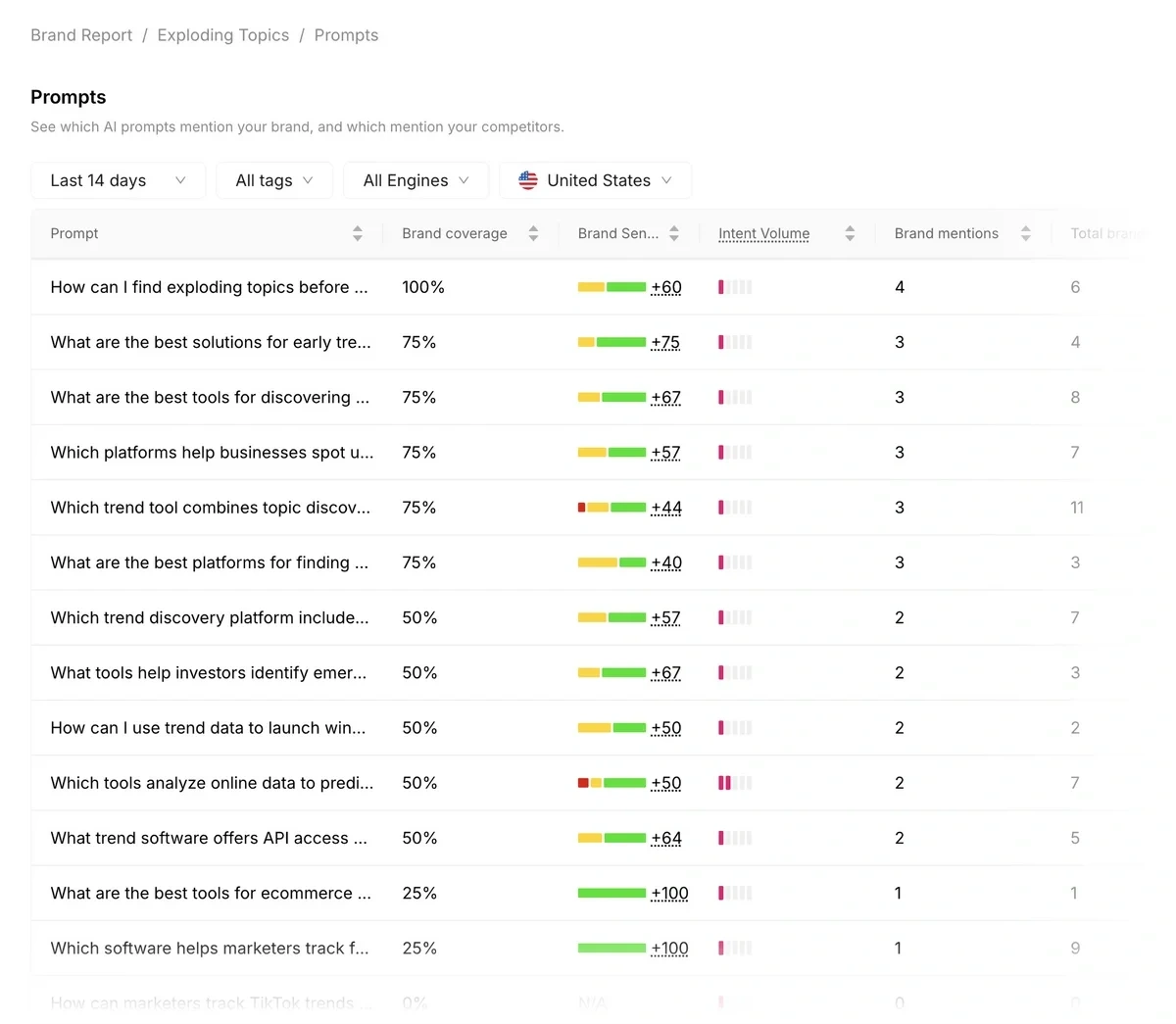Click intent volume indicator in 'tools for ecommerce' row
The image size is (1176, 1024).
[735, 893]
